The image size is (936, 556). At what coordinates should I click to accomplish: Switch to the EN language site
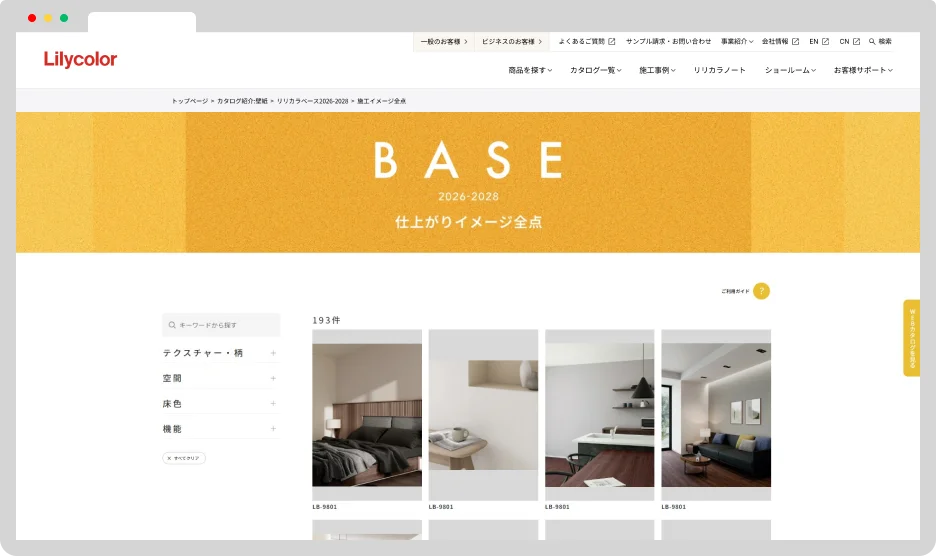[x=819, y=41]
